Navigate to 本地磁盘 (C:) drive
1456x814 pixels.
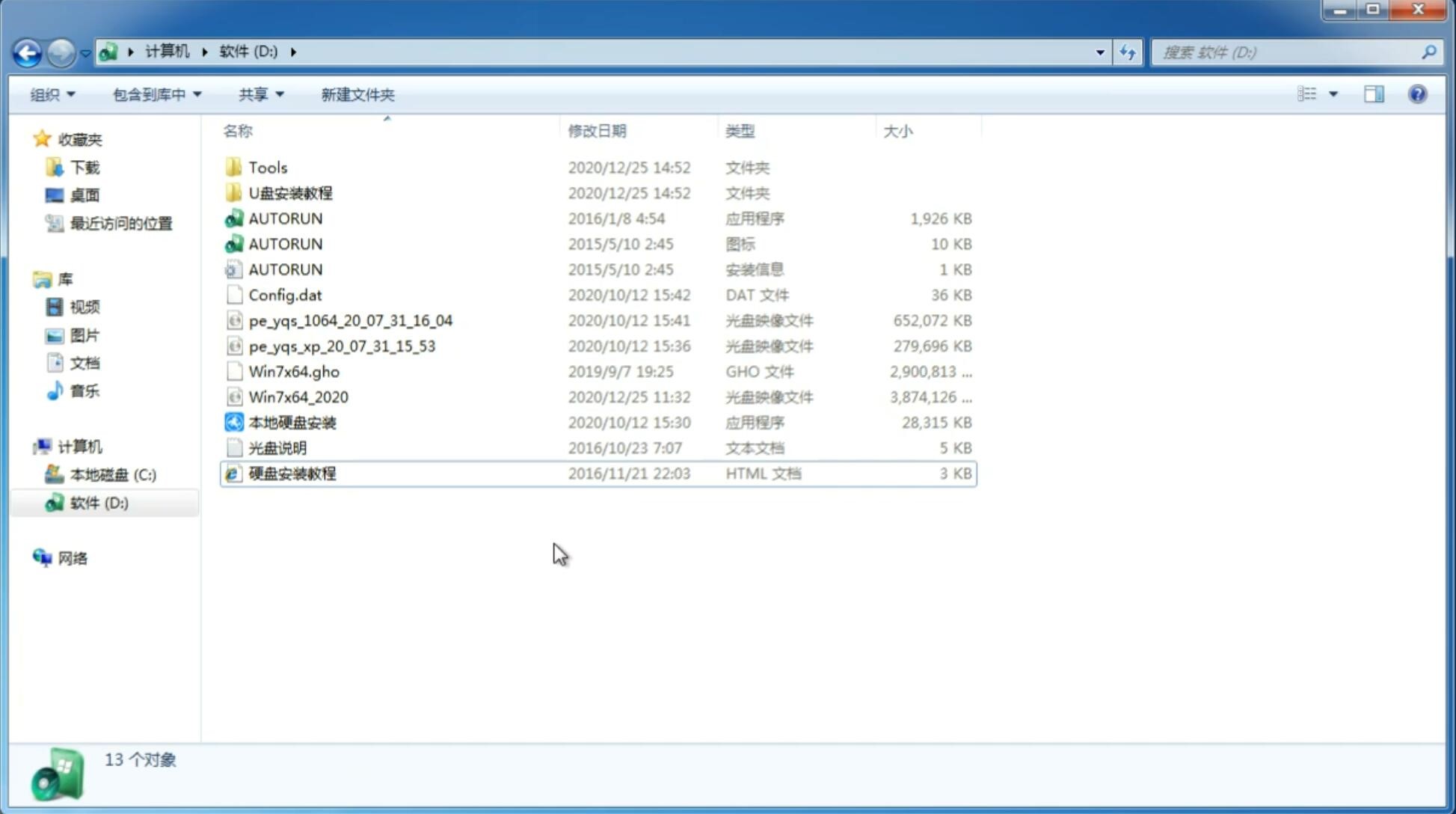pyautogui.click(x=113, y=474)
